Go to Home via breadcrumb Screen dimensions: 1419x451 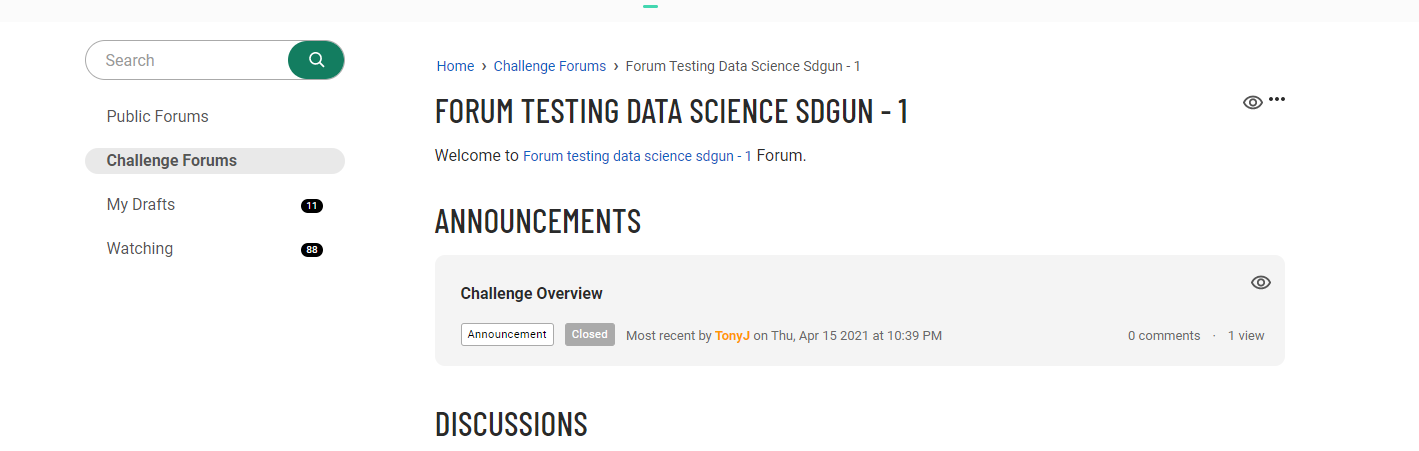pyautogui.click(x=455, y=66)
